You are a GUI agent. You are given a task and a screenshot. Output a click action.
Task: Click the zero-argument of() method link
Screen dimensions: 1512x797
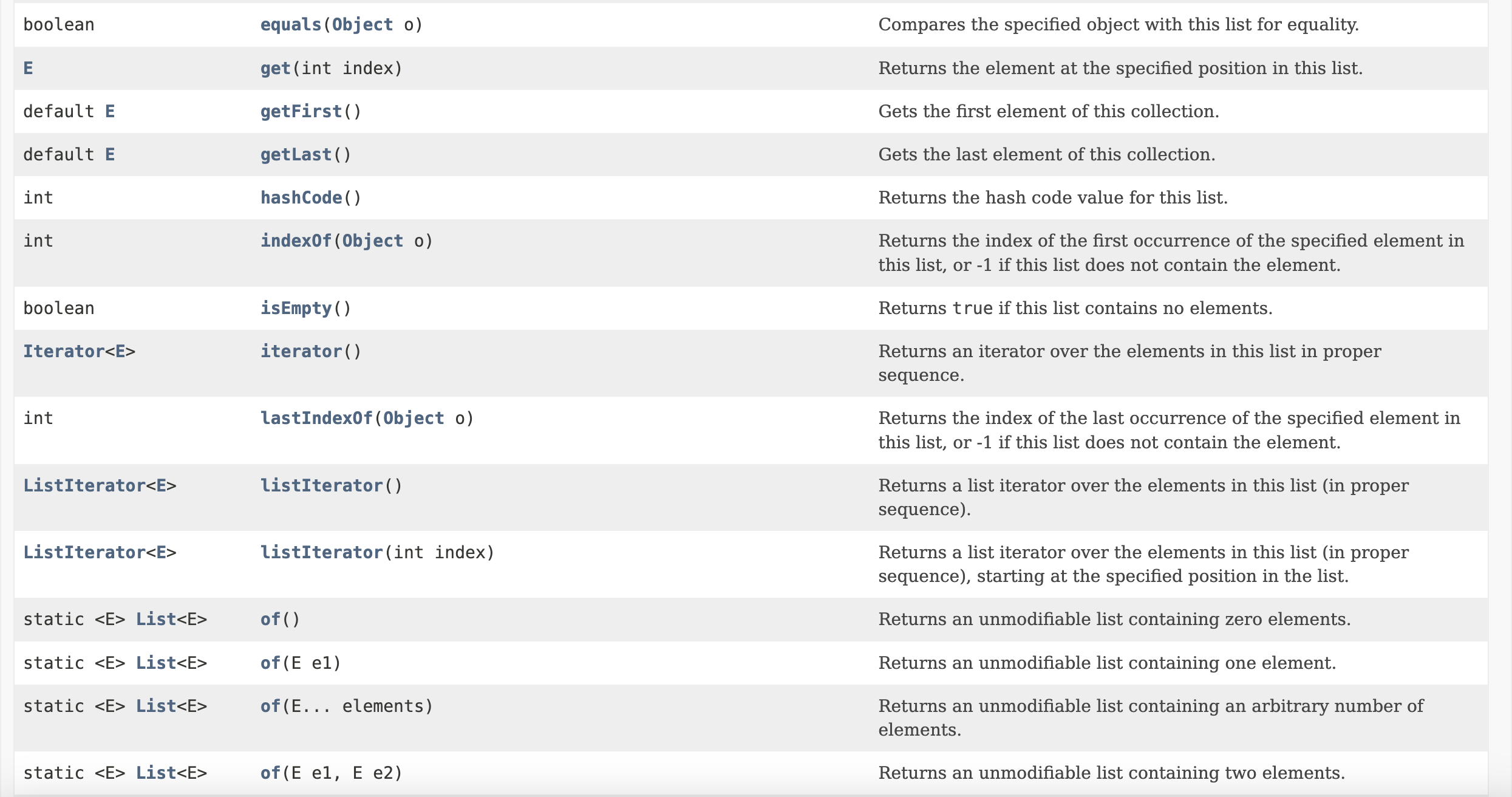click(x=271, y=620)
